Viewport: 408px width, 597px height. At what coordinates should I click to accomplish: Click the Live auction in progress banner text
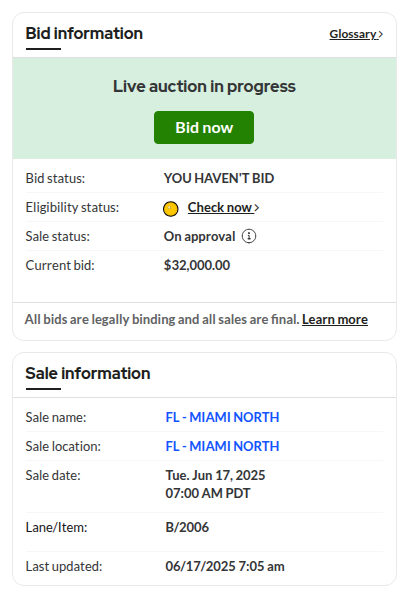204,86
